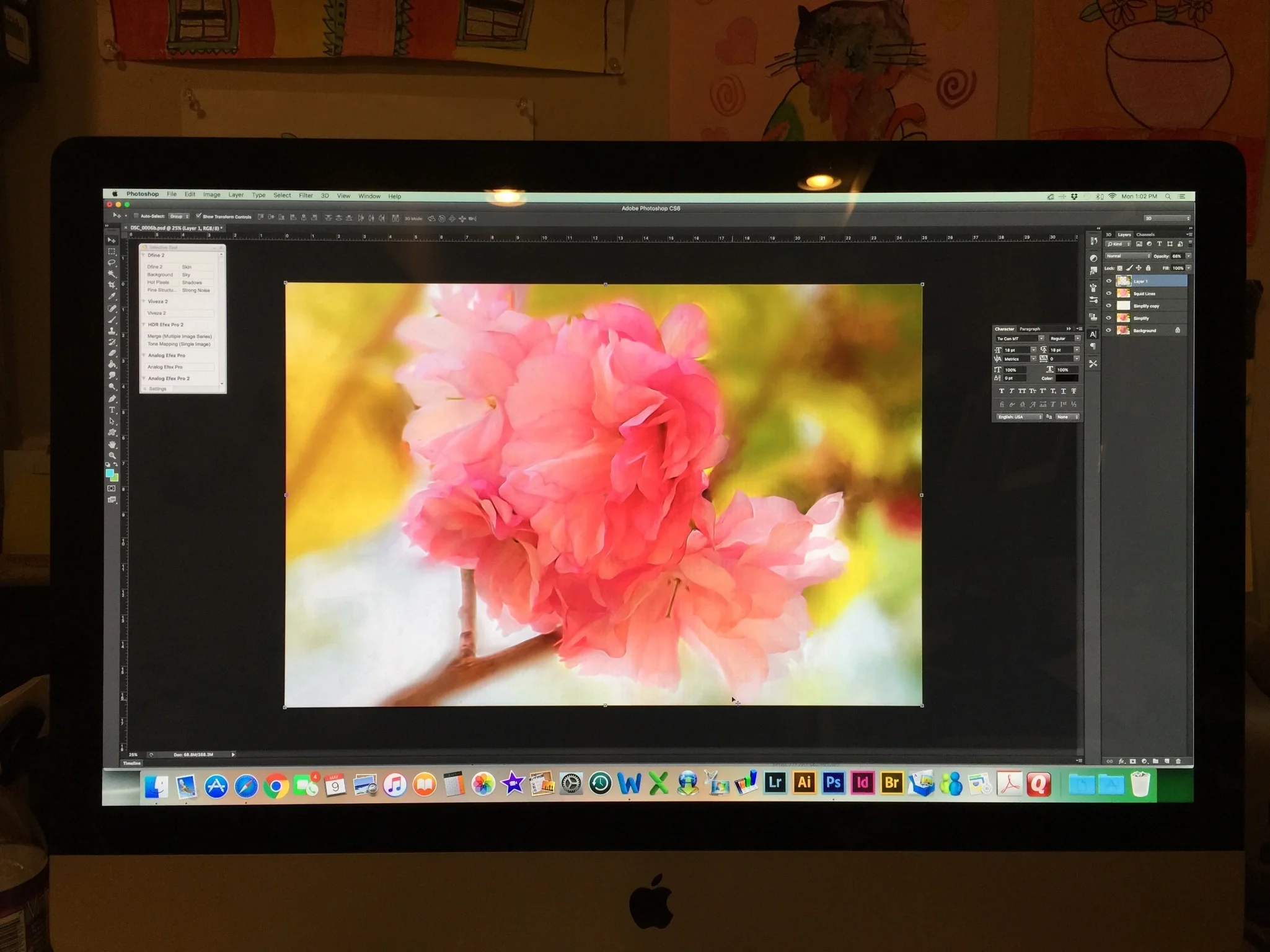Toggle visibility of the Background layer

pos(1109,330)
